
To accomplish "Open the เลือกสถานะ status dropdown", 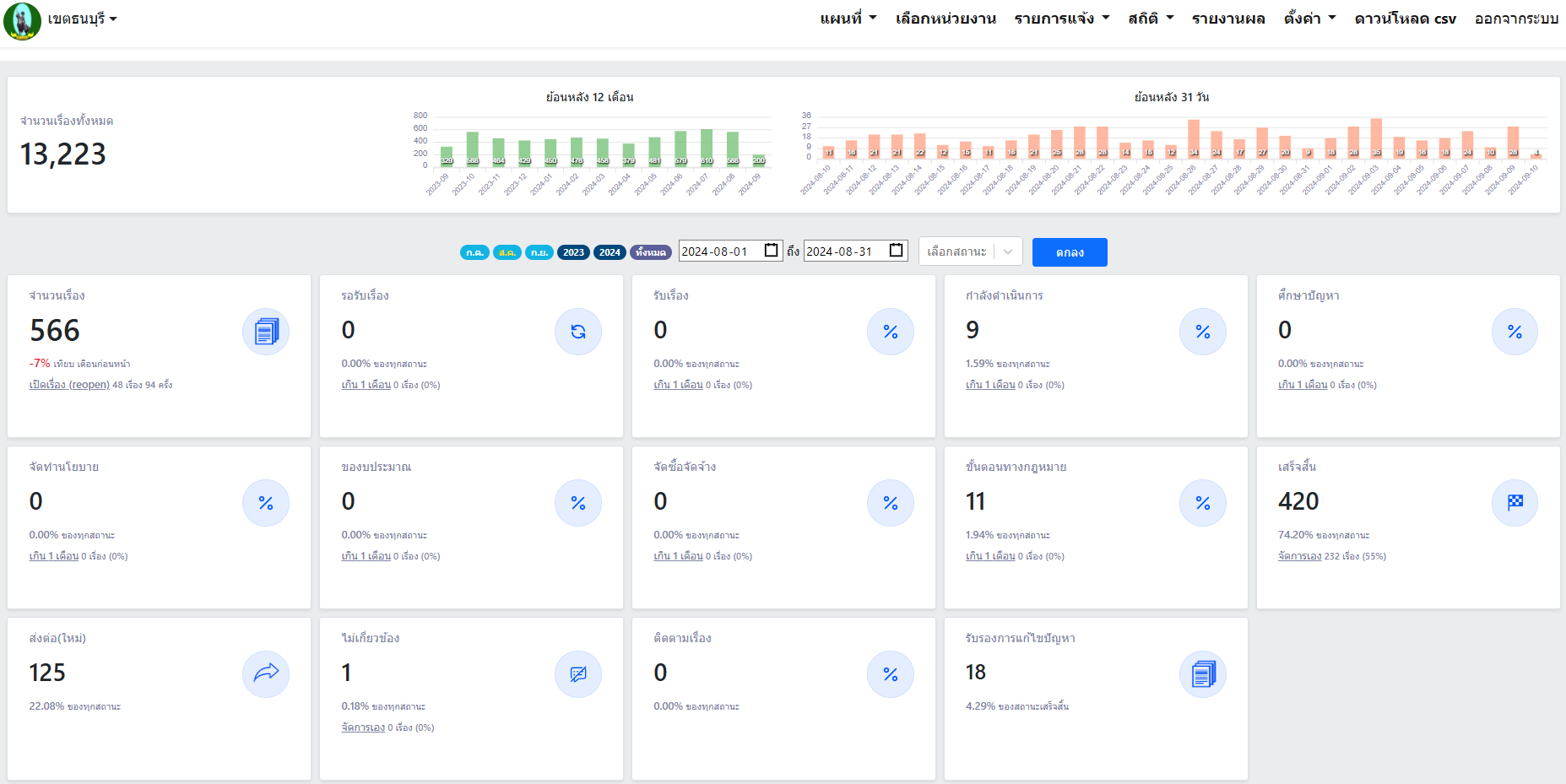I will 970,251.
